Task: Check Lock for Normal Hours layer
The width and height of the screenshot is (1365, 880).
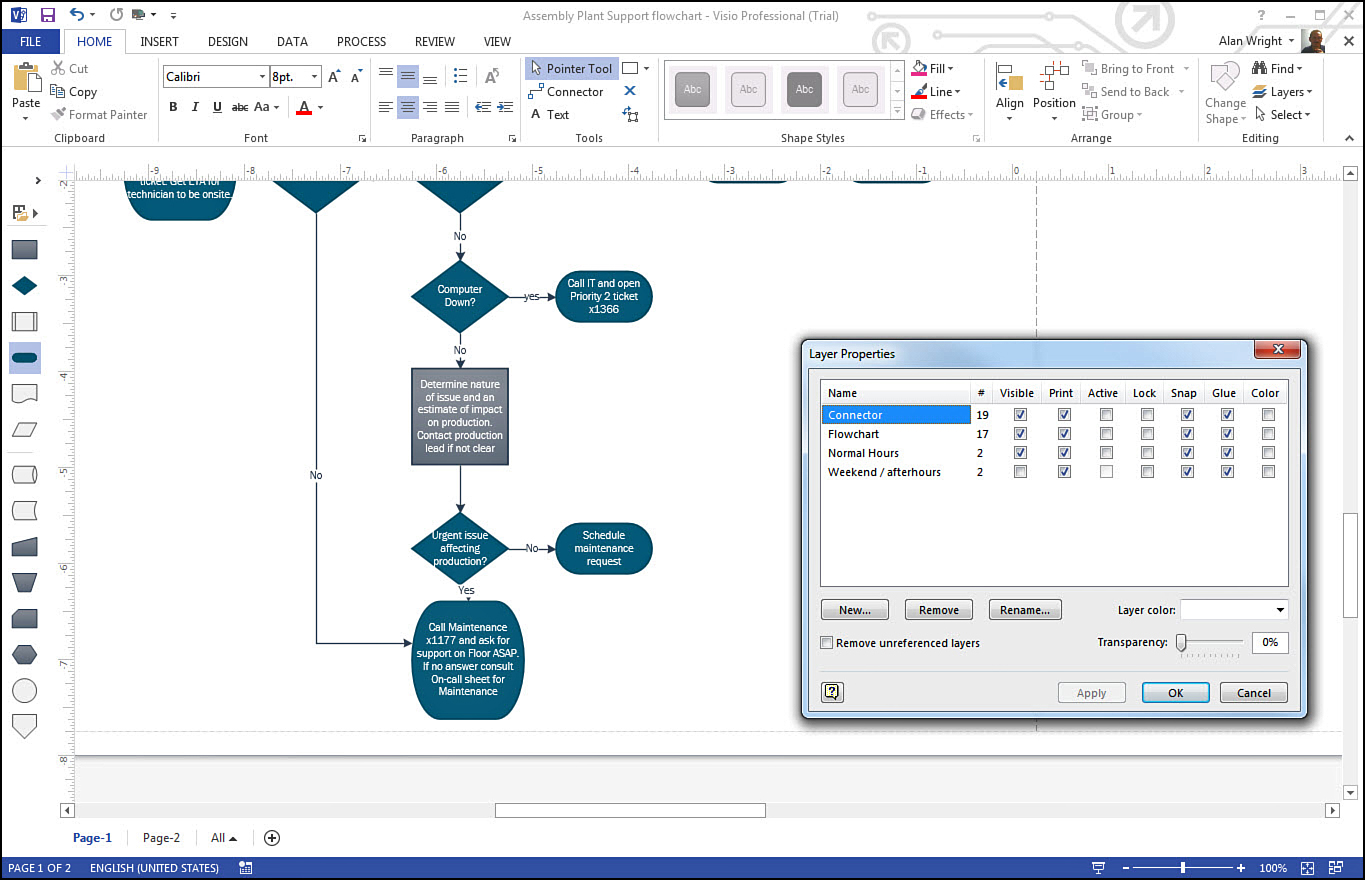Action: tap(1147, 453)
